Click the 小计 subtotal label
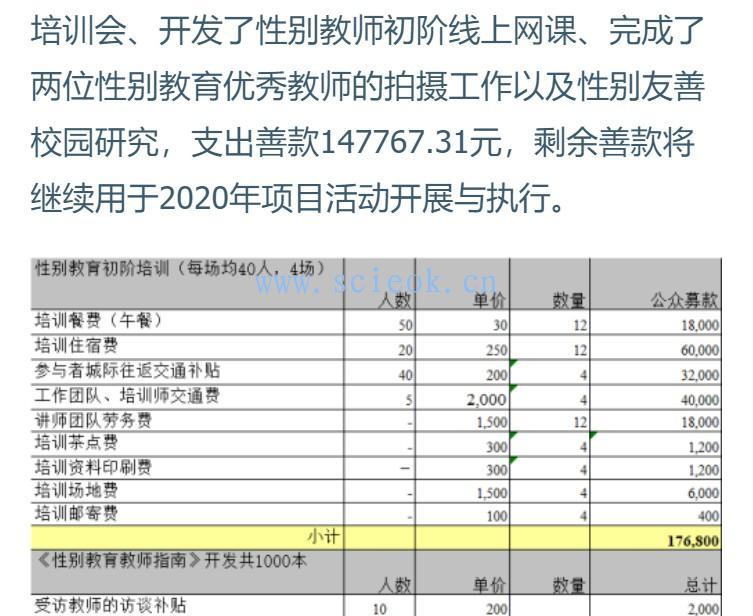 pos(326,539)
